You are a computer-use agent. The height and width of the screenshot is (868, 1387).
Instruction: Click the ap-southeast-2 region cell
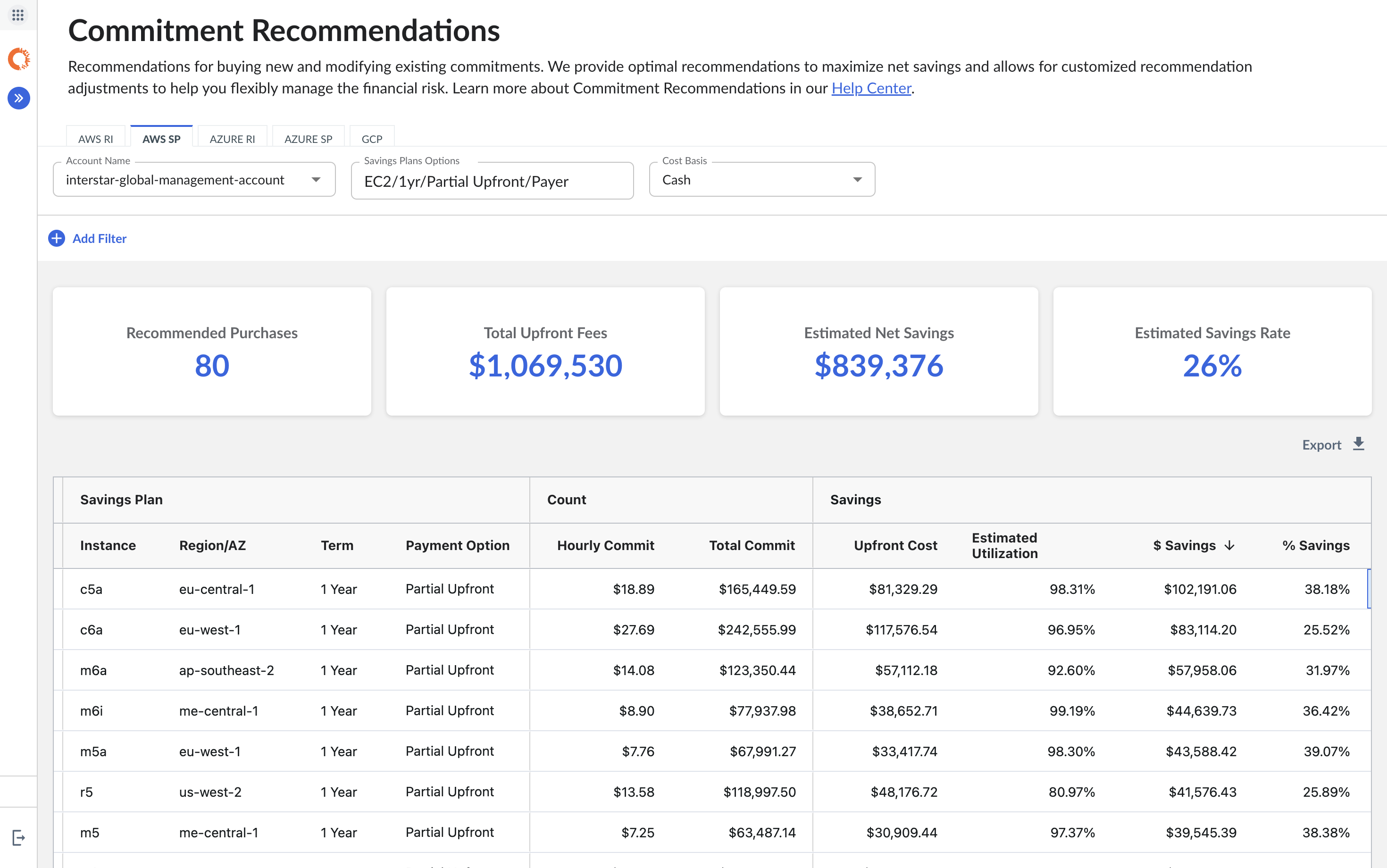226,670
